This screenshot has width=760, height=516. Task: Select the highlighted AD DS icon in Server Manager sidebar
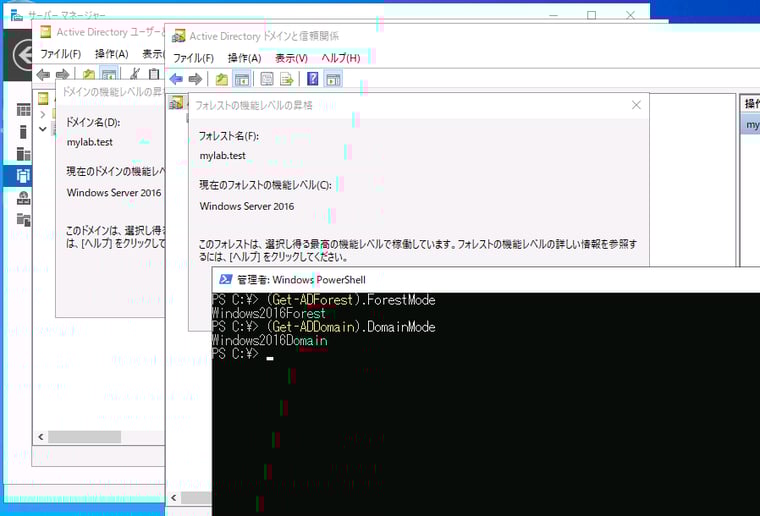(x=23, y=175)
